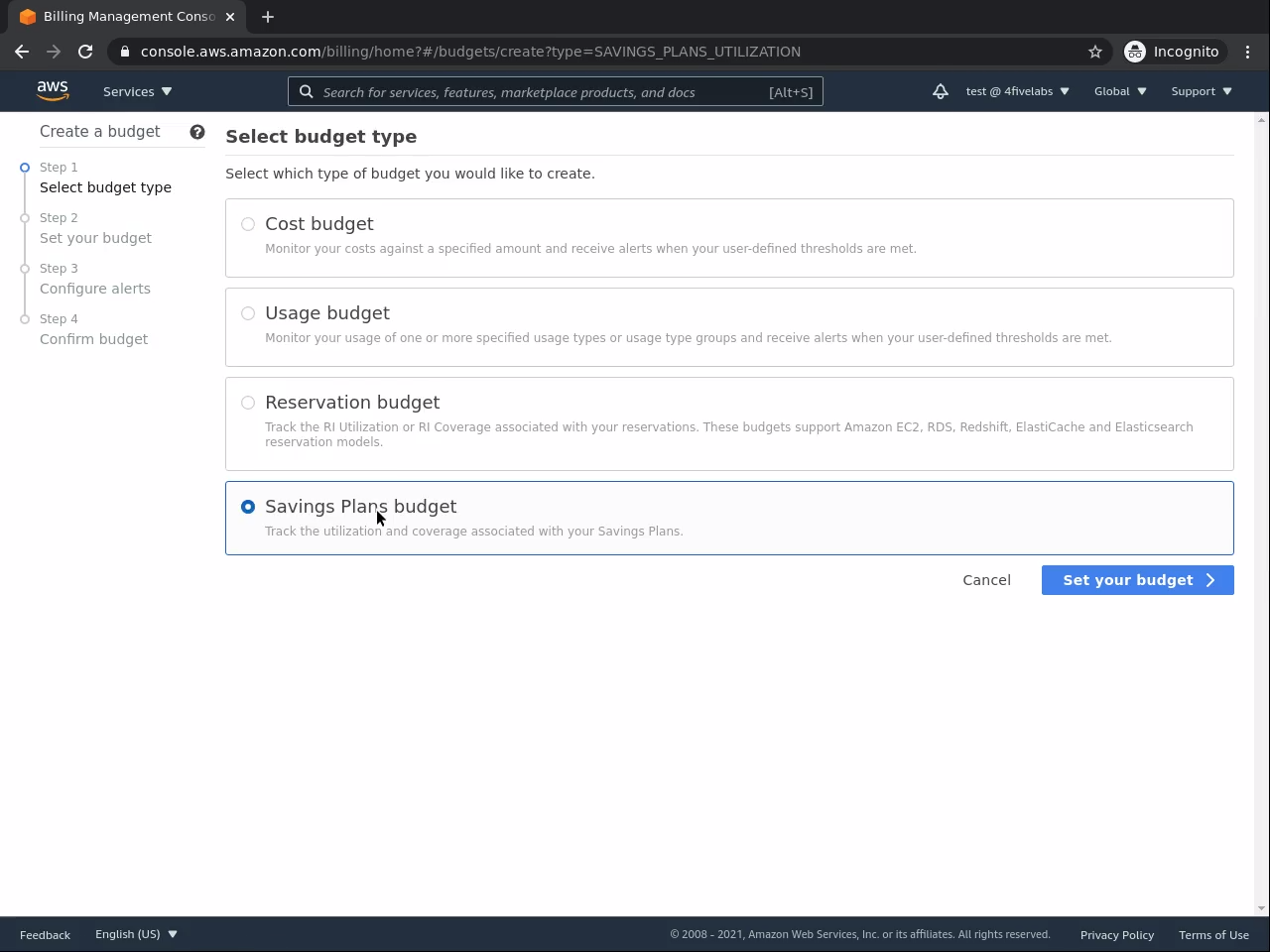1270x952 pixels.
Task: Click the search magnifier icon
Action: [x=307, y=92]
